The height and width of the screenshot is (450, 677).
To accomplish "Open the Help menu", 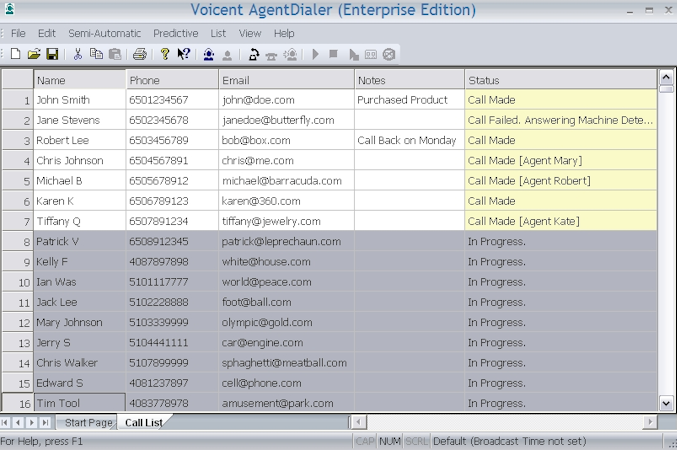I will point(284,33).
